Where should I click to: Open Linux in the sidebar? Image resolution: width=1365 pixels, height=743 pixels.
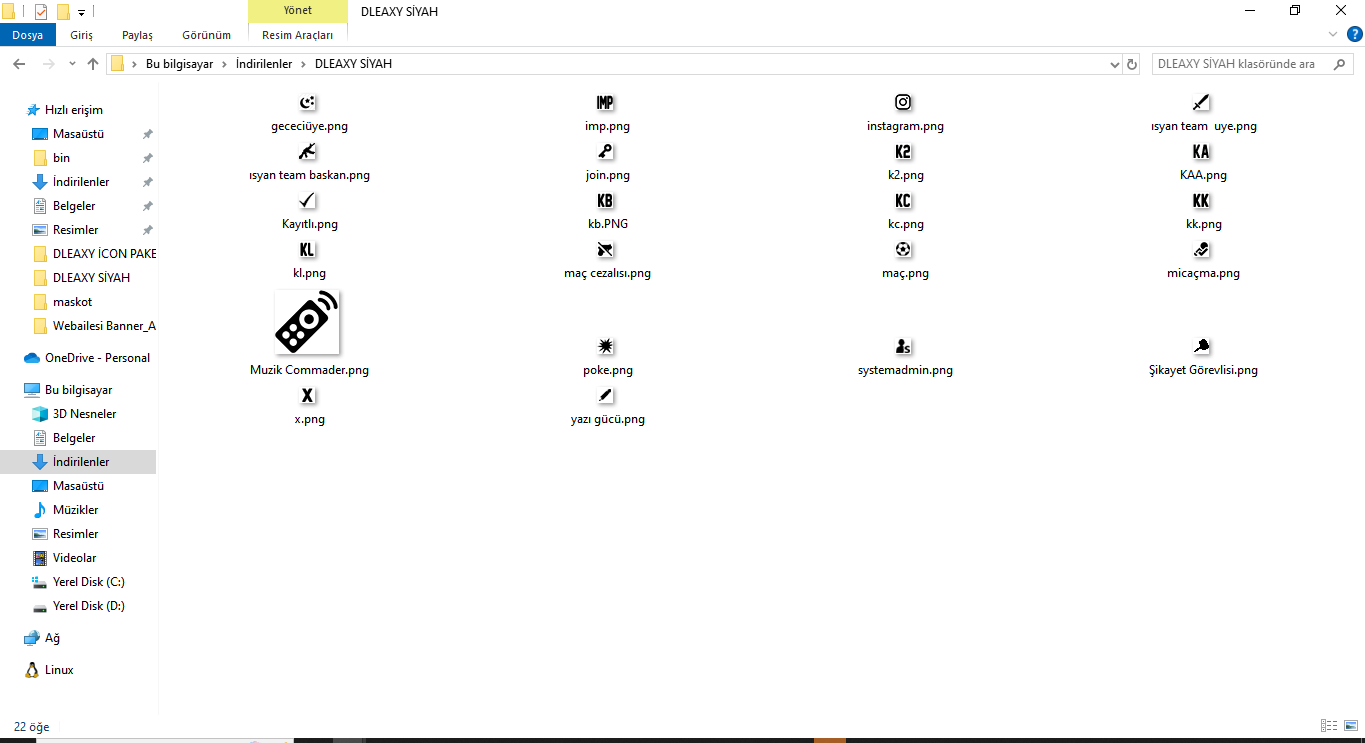click(x=59, y=670)
